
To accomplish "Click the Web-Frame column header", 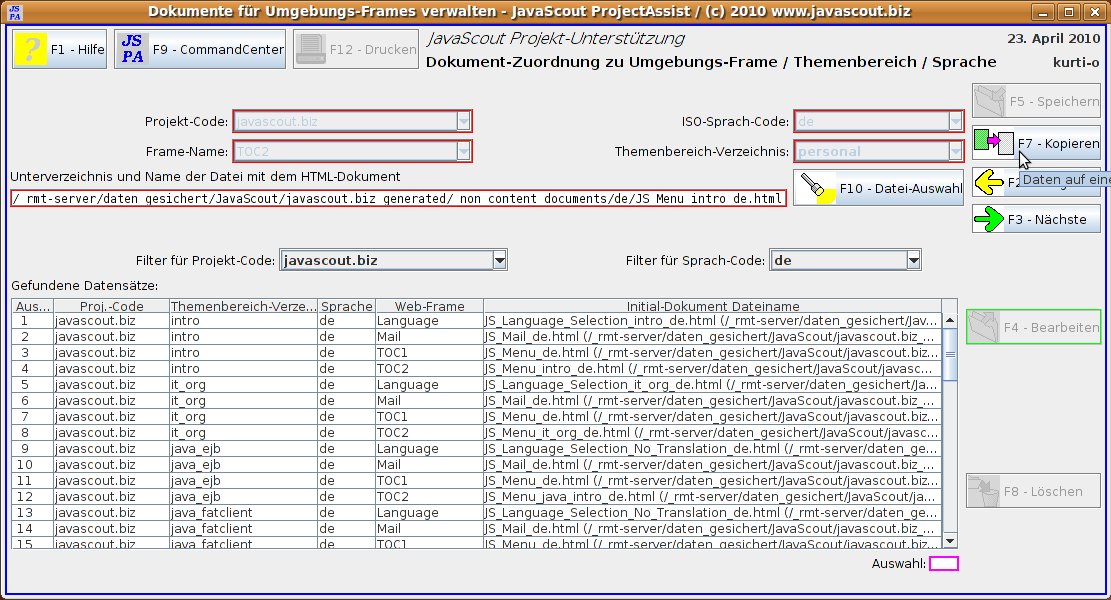I will 428,306.
